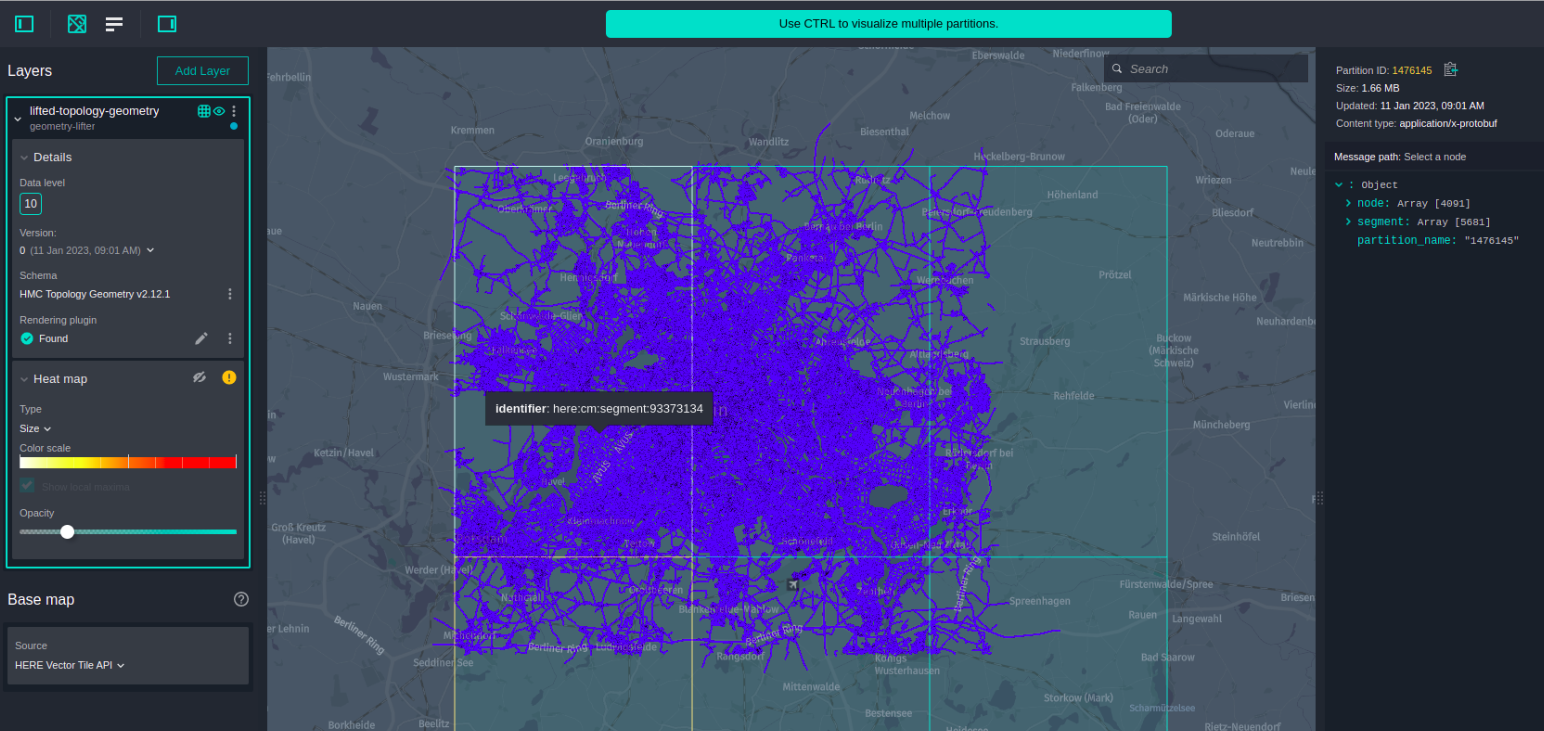Screen dimensions: 1544x731
Task: Click the partition ID 1476145 link
Action: tap(1412, 70)
